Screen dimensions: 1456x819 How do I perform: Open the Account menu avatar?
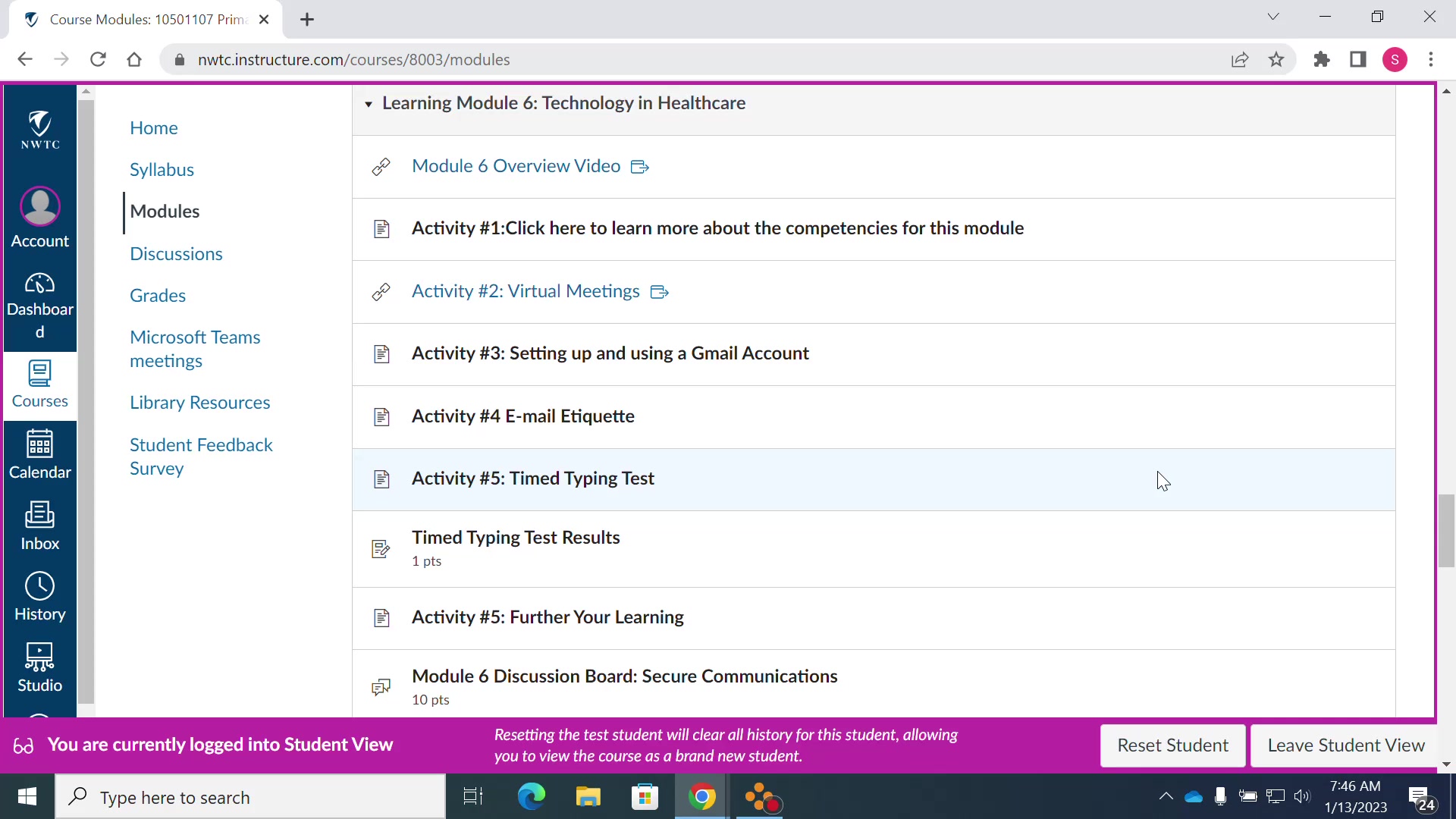[40, 206]
